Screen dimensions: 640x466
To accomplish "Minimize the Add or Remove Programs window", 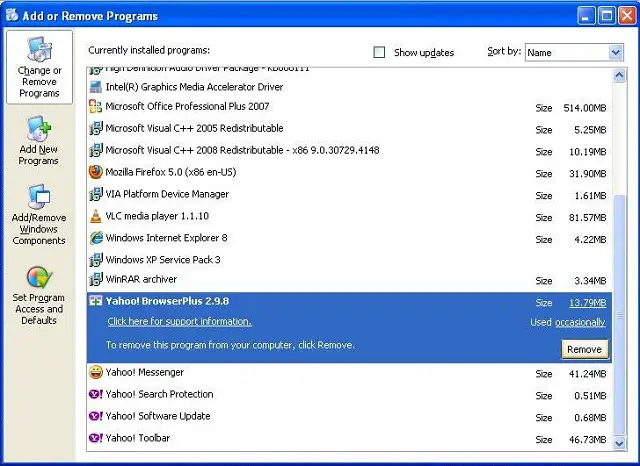I will (586, 16).
